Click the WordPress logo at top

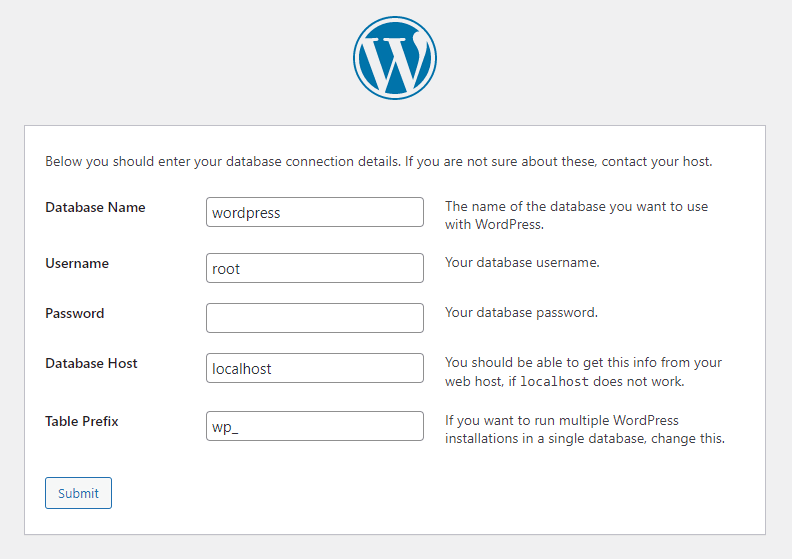pos(395,58)
